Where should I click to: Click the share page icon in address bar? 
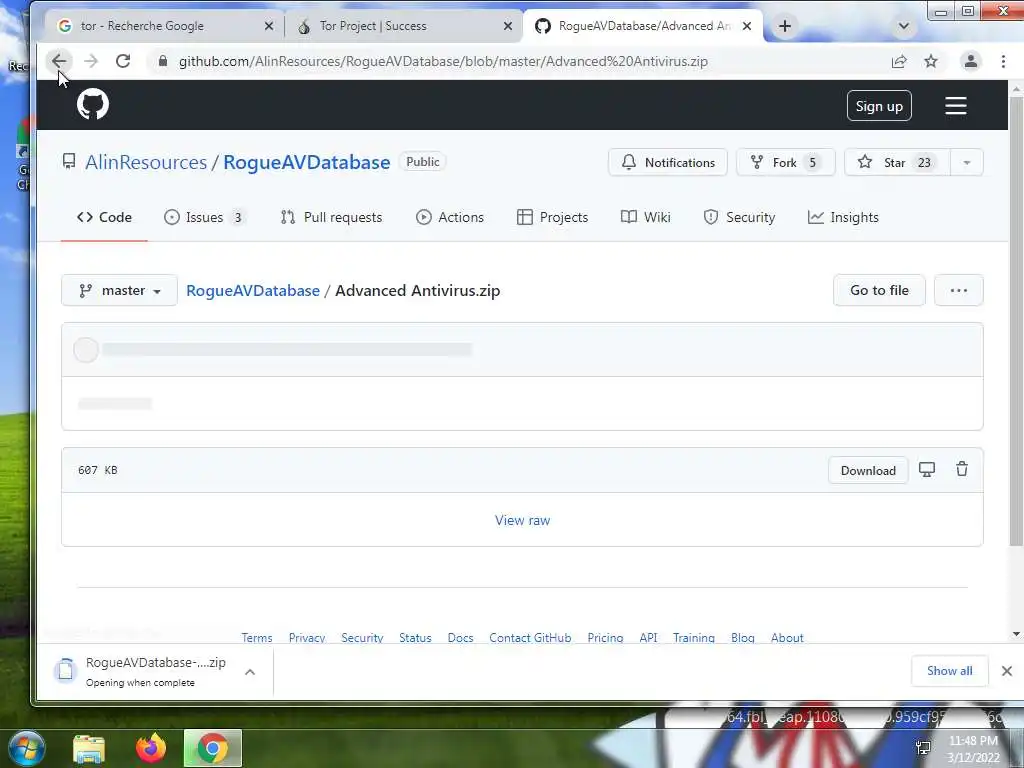point(899,61)
